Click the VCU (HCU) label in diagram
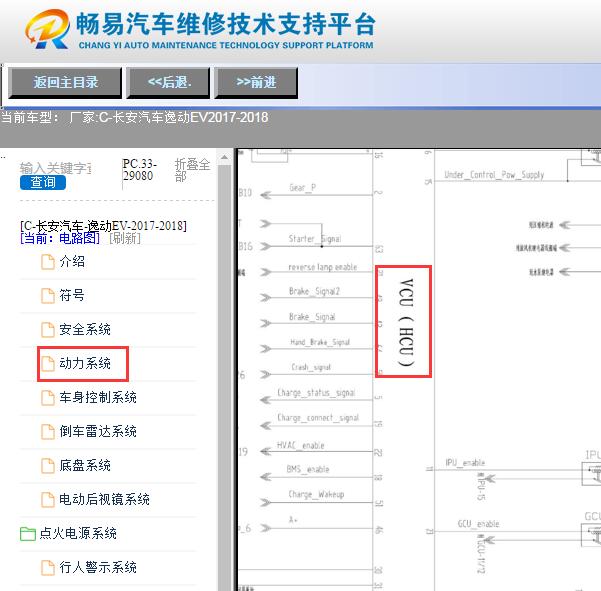601x591 pixels. click(x=406, y=322)
